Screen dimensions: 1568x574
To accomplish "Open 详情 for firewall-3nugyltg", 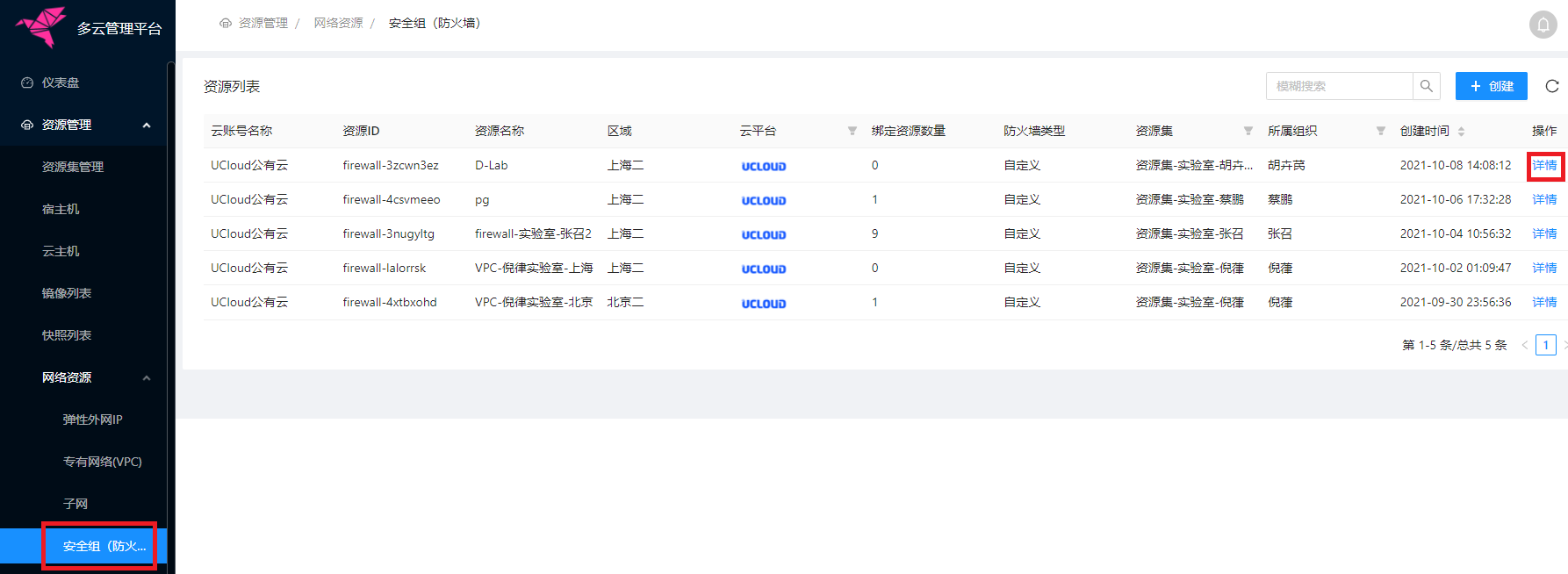I will [1544, 233].
